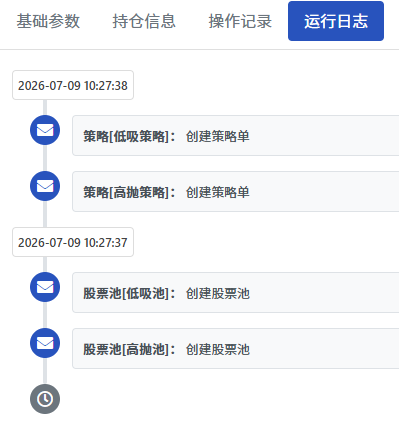Click the mail icon beside 高抛策略 entry
The image size is (399, 425).
tap(45, 186)
